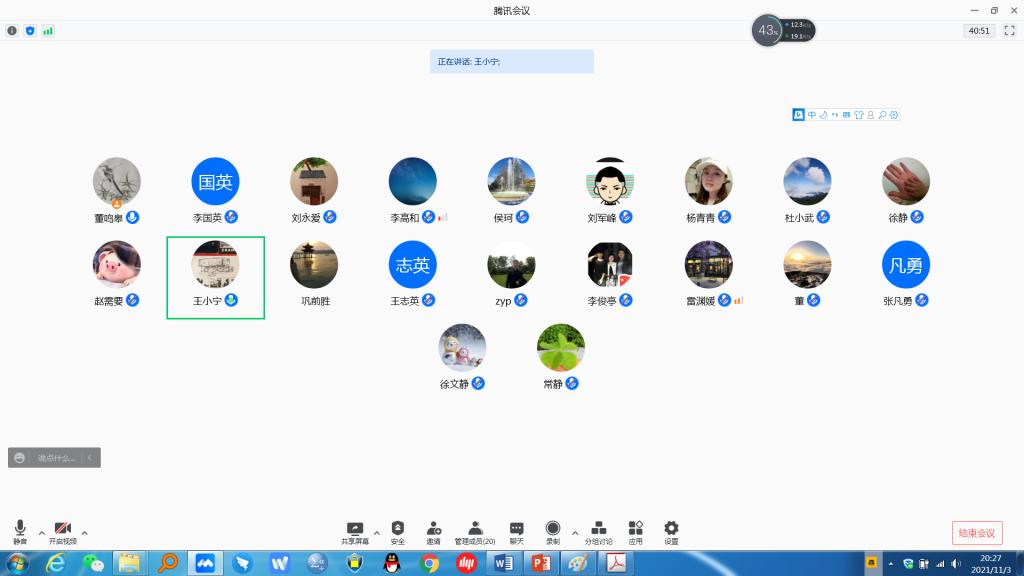The height and width of the screenshot is (576, 1024).
Task: Open Breakout Rooms (分组讨论) icon
Action: (x=598, y=531)
